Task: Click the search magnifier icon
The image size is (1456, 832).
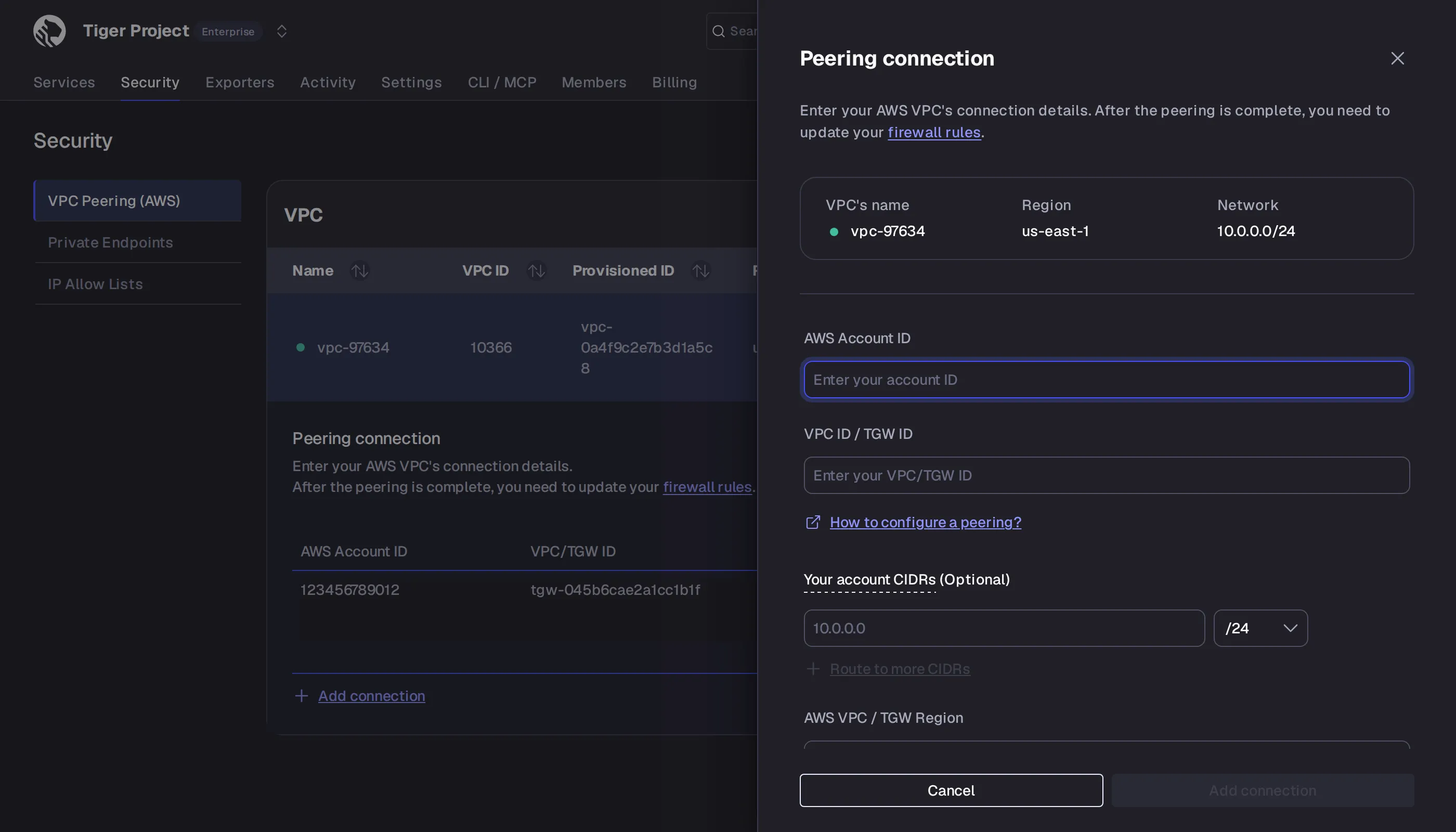Action: (x=718, y=31)
